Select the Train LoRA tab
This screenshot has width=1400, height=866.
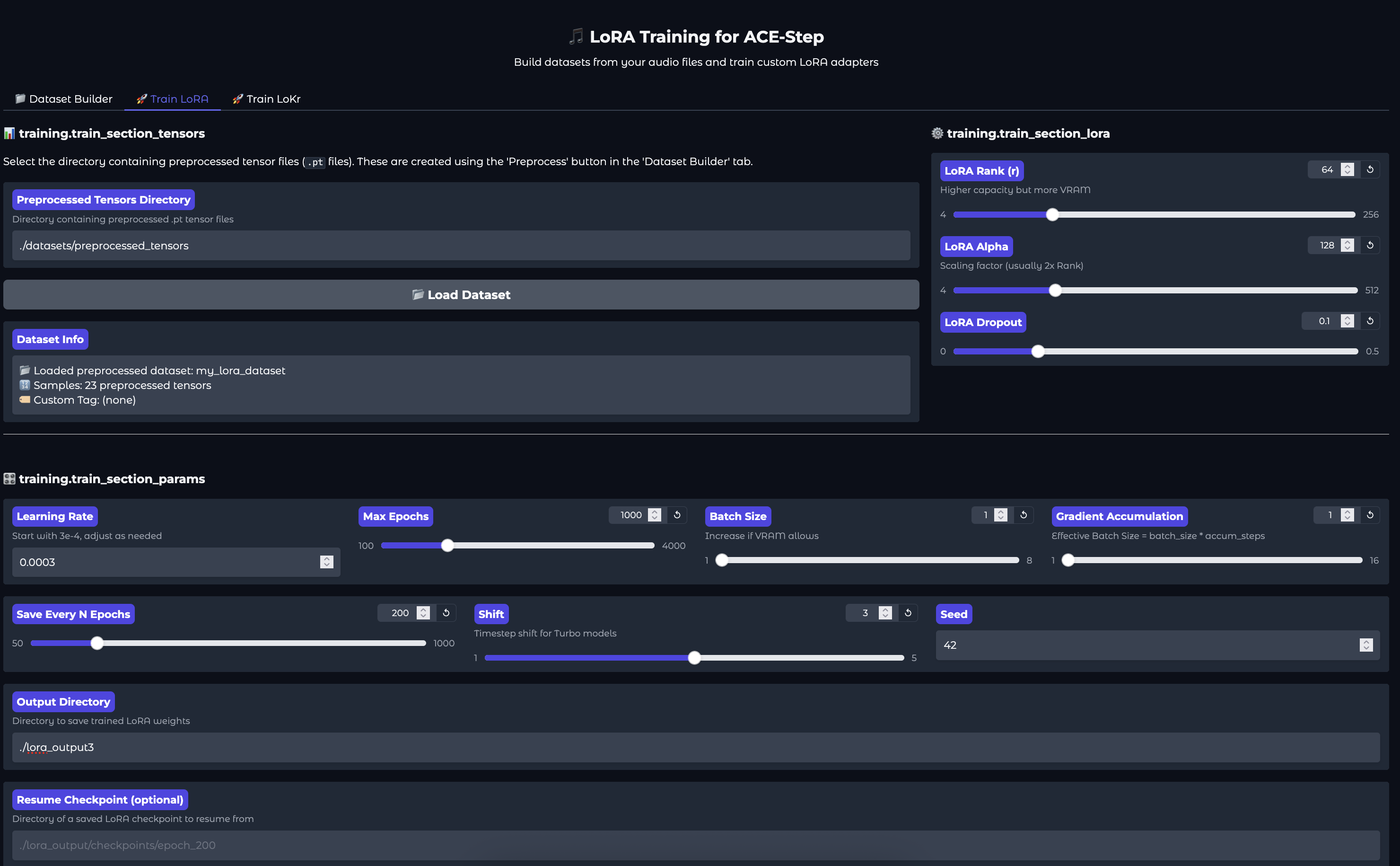pyautogui.click(x=172, y=99)
